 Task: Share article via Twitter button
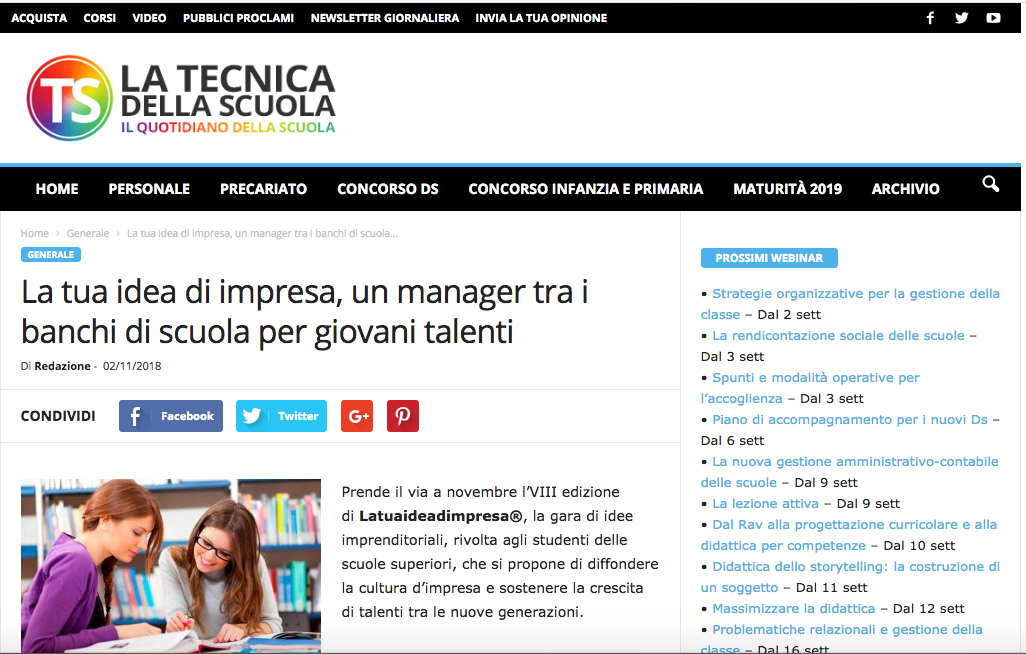click(x=281, y=416)
